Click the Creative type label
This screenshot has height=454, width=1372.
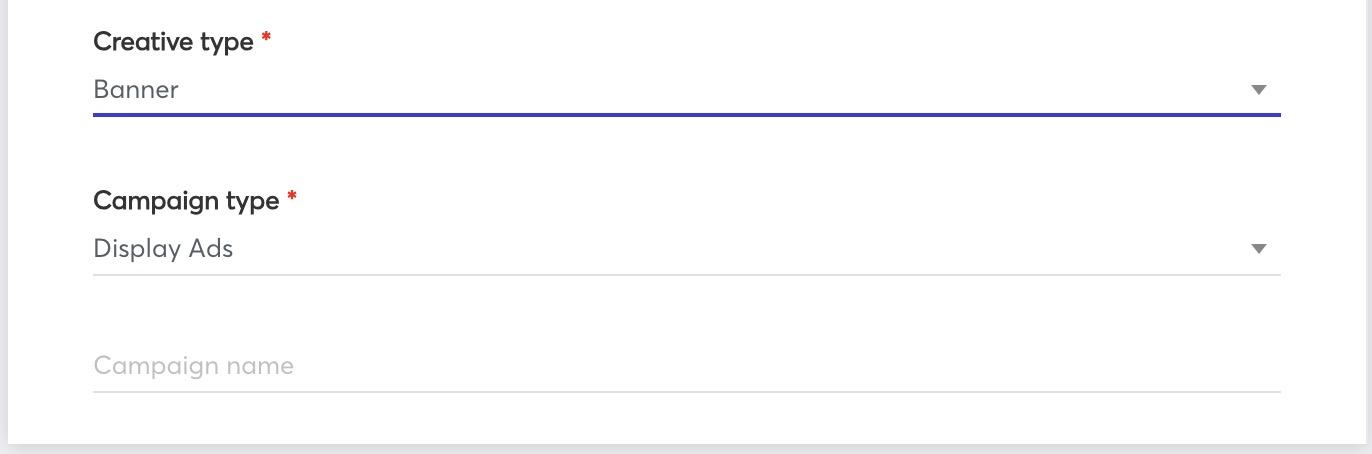tap(173, 42)
